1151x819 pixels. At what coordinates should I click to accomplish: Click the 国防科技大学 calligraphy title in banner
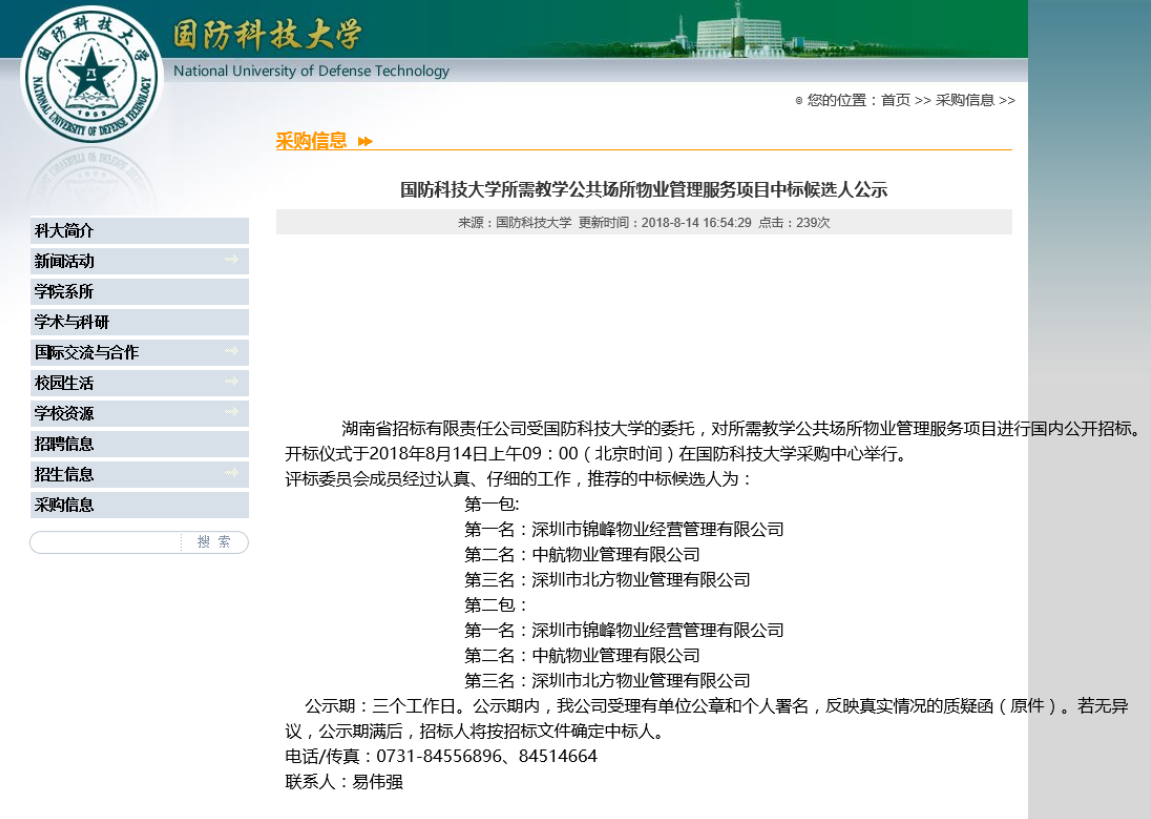268,35
